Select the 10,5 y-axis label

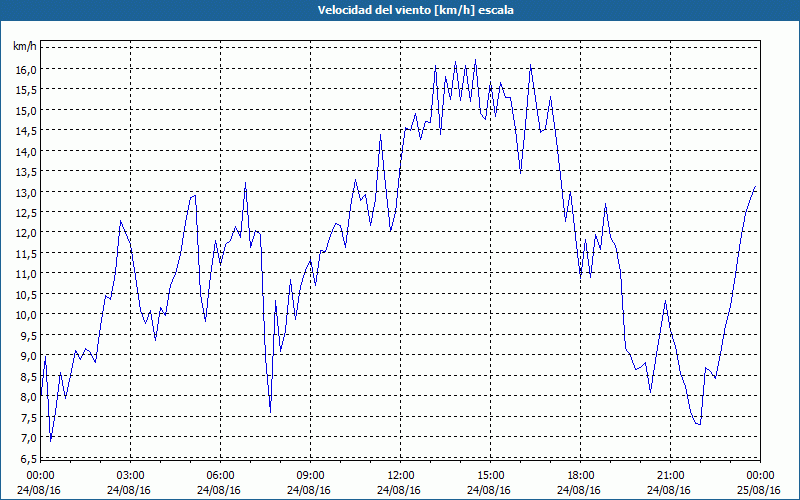(27, 294)
